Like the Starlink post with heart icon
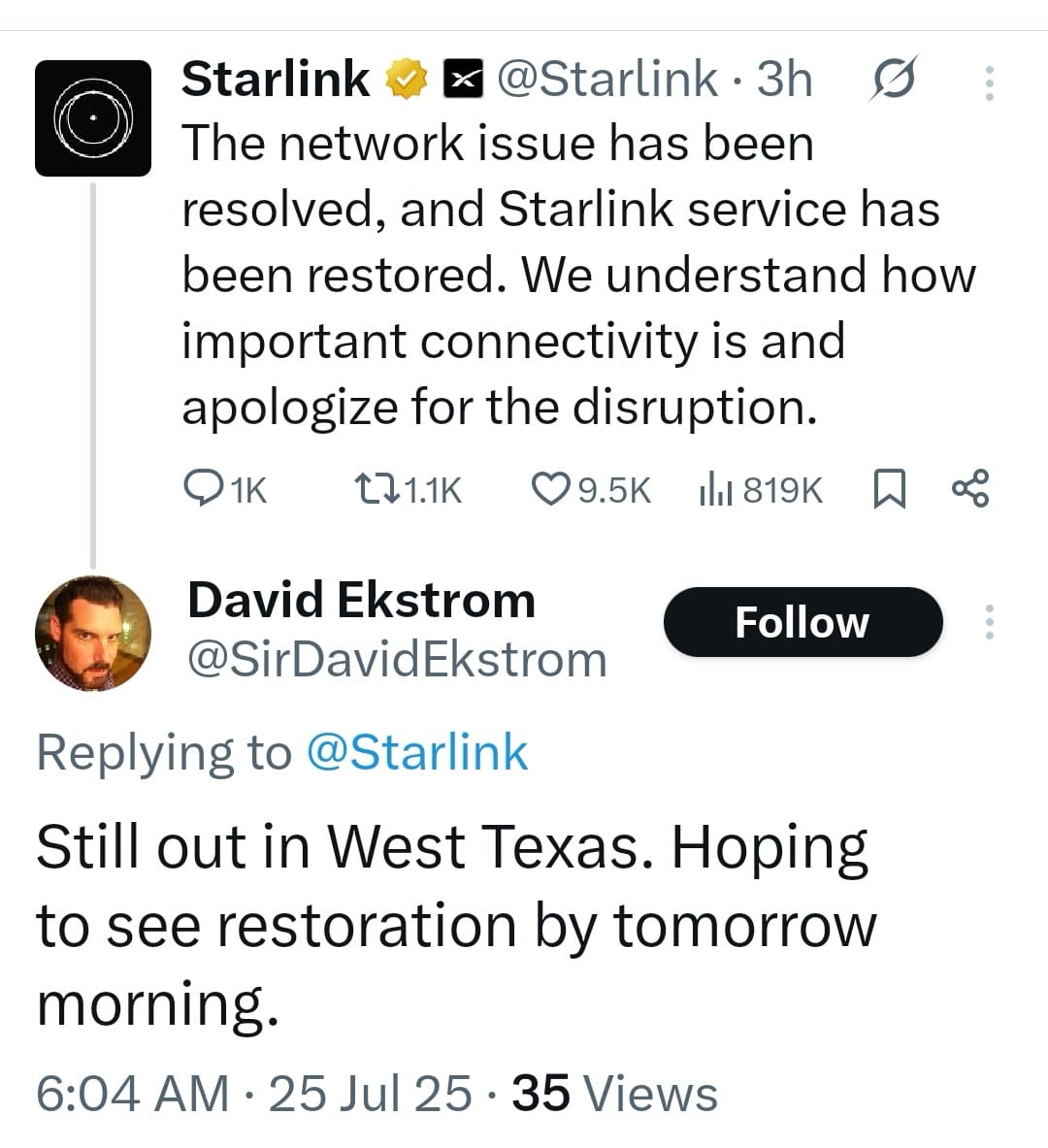 (550, 489)
